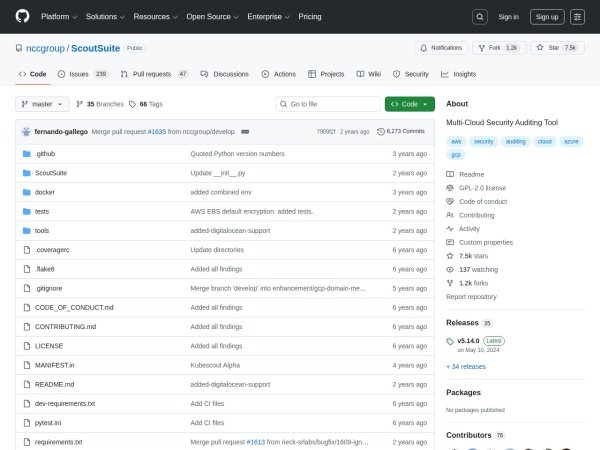Click the star icon beside 7.5k stars
600x450 pixels.
(450, 256)
